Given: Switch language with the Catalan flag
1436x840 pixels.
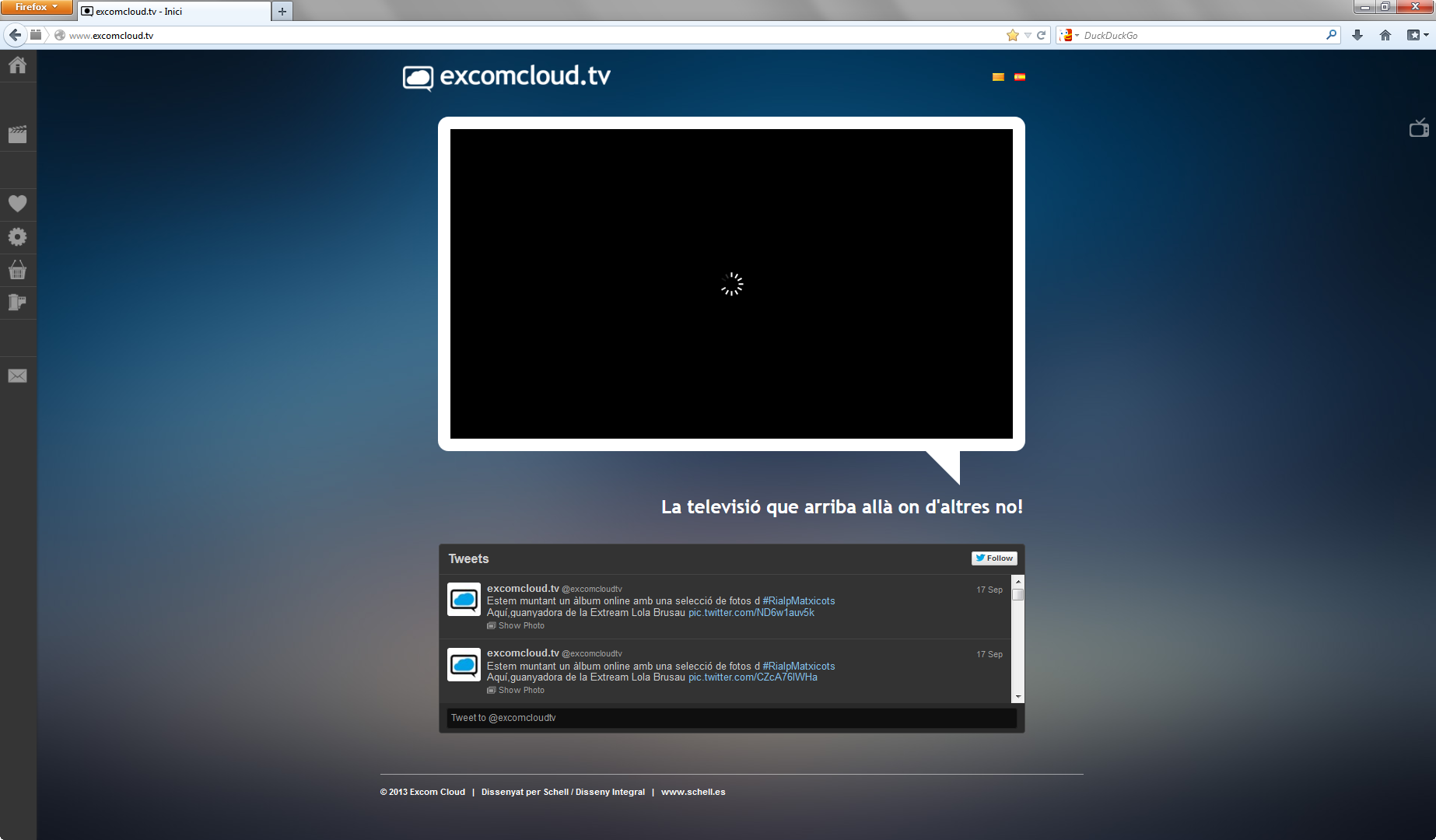Looking at the screenshot, I should (x=998, y=77).
